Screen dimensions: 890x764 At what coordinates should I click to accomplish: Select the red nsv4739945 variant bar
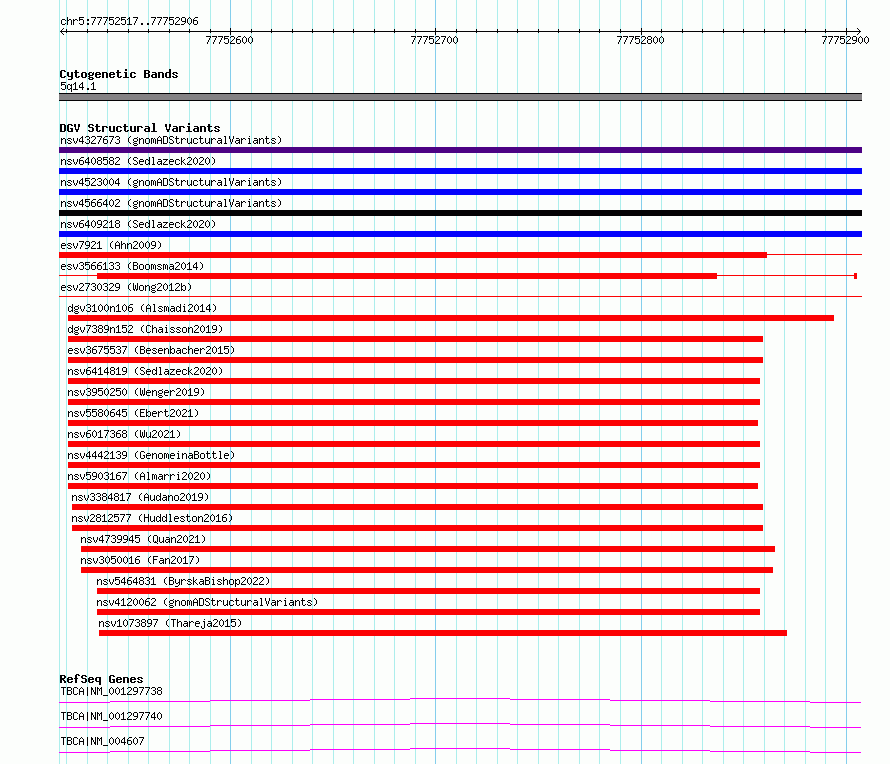[x=428, y=549]
